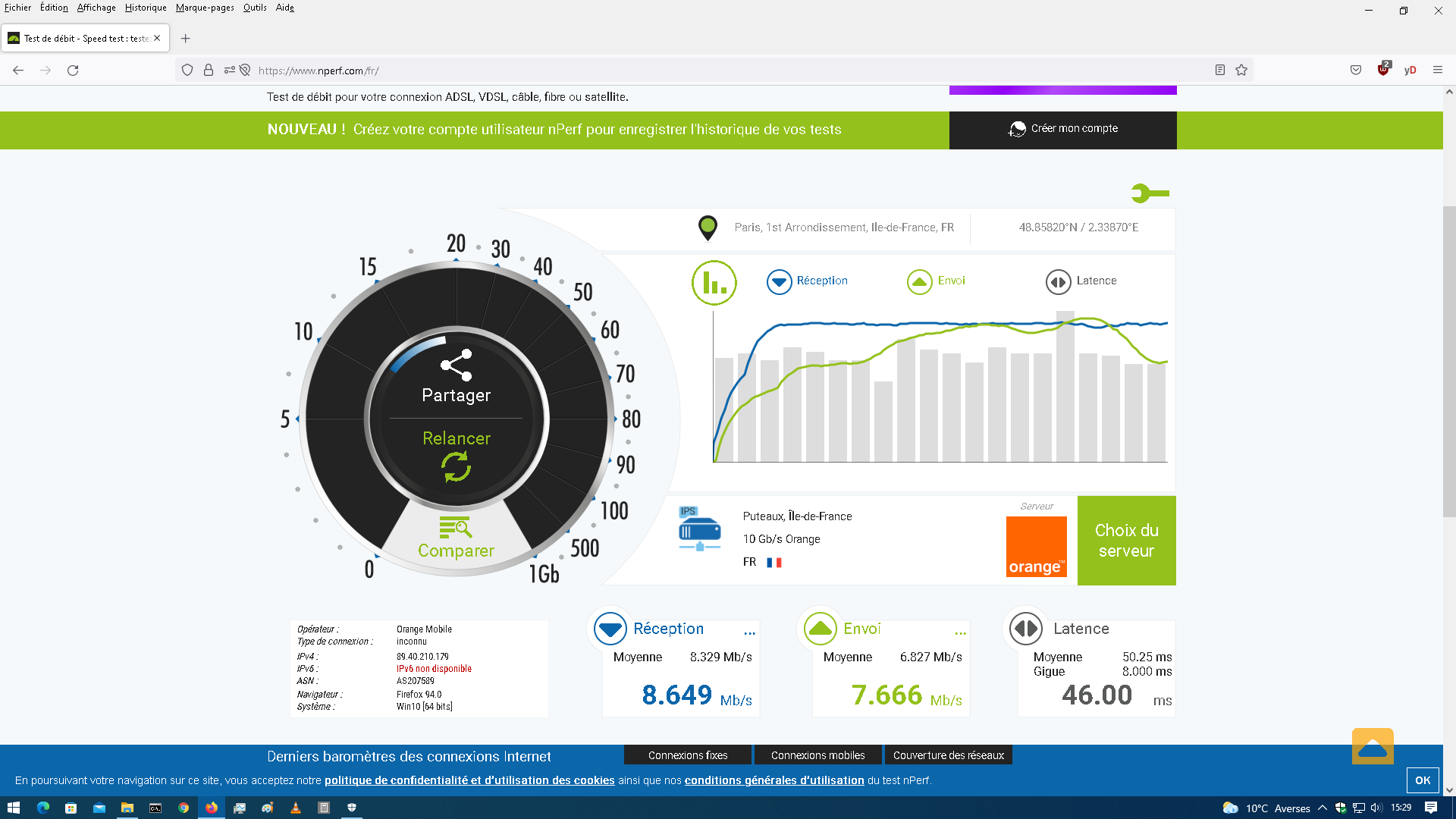Expand Réception details with three dots
The image size is (1456, 819).
(x=749, y=633)
